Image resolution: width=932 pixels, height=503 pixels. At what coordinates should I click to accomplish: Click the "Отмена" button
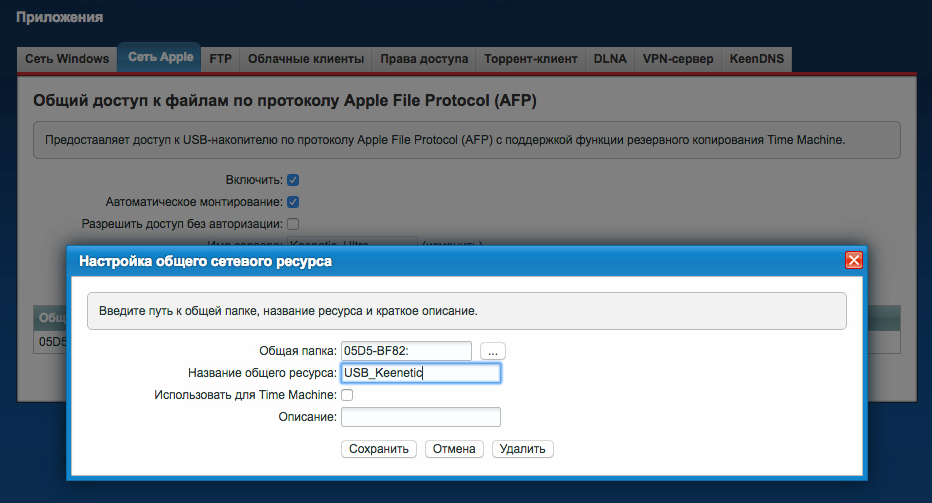[454, 449]
